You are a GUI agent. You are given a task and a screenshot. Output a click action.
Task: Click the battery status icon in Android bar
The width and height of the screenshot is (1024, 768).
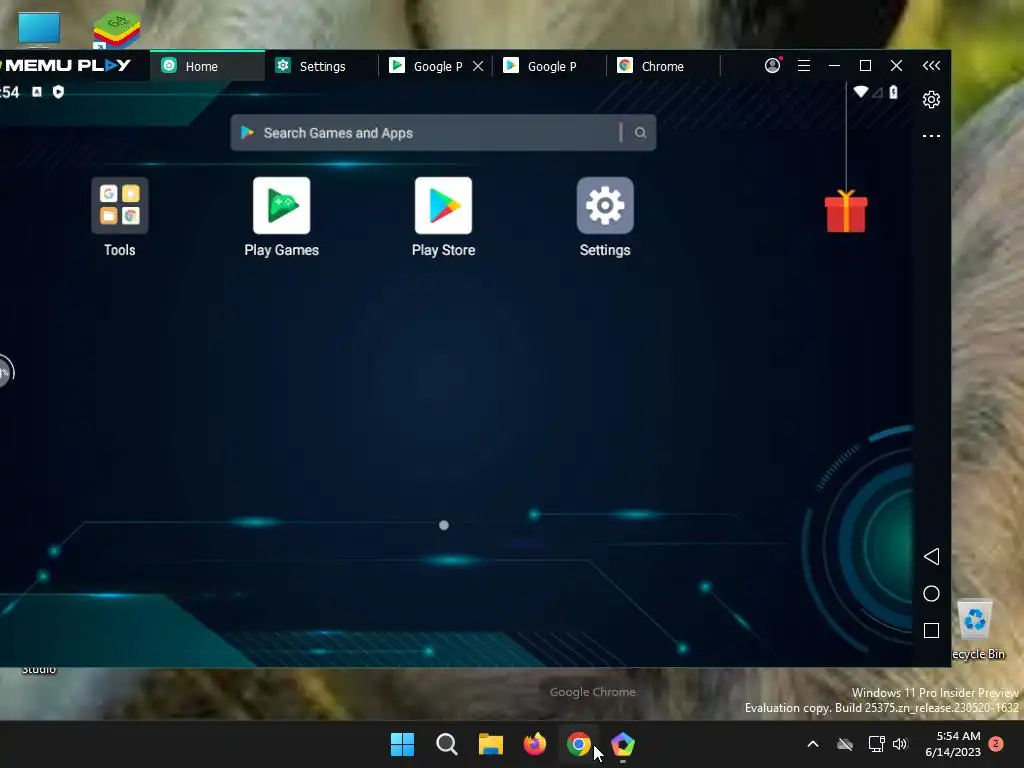(893, 92)
